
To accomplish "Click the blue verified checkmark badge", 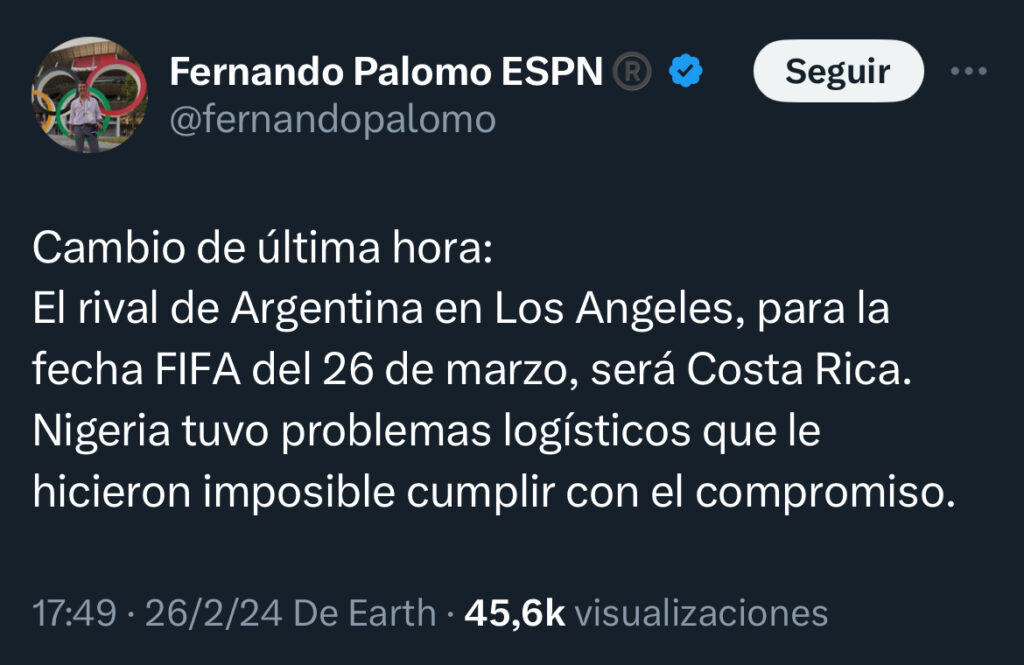I will point(685,71).
